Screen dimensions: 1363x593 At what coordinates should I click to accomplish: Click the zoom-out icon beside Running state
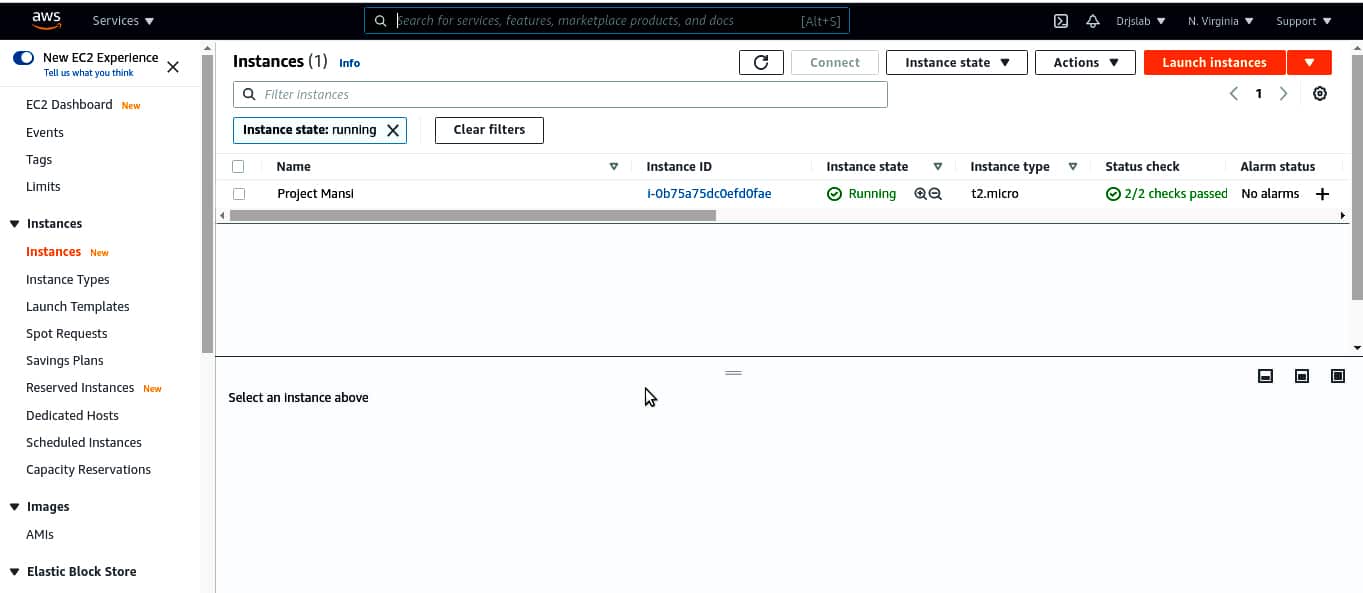[935, 194]
